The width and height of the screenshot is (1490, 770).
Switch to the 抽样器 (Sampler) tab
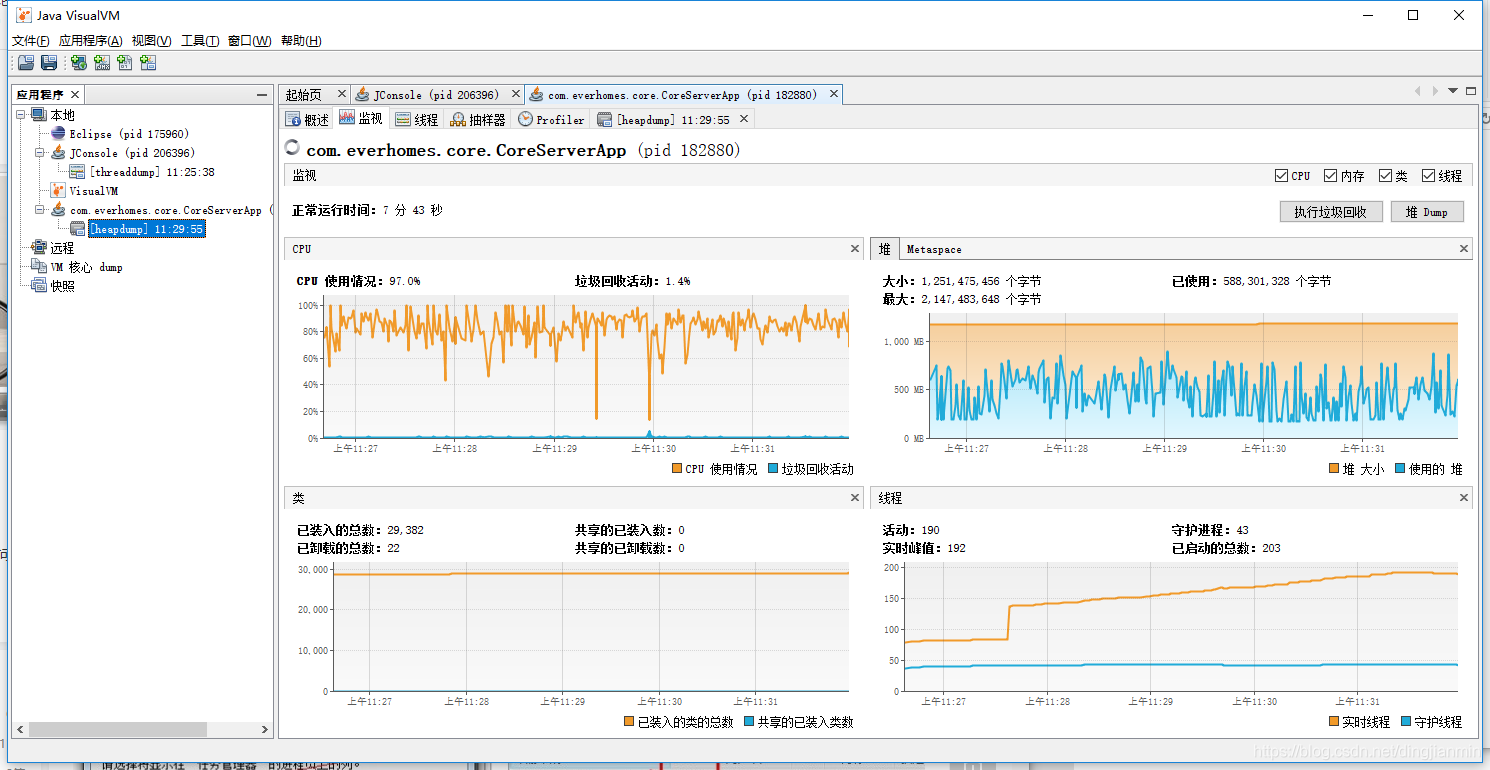pos(477,120)
